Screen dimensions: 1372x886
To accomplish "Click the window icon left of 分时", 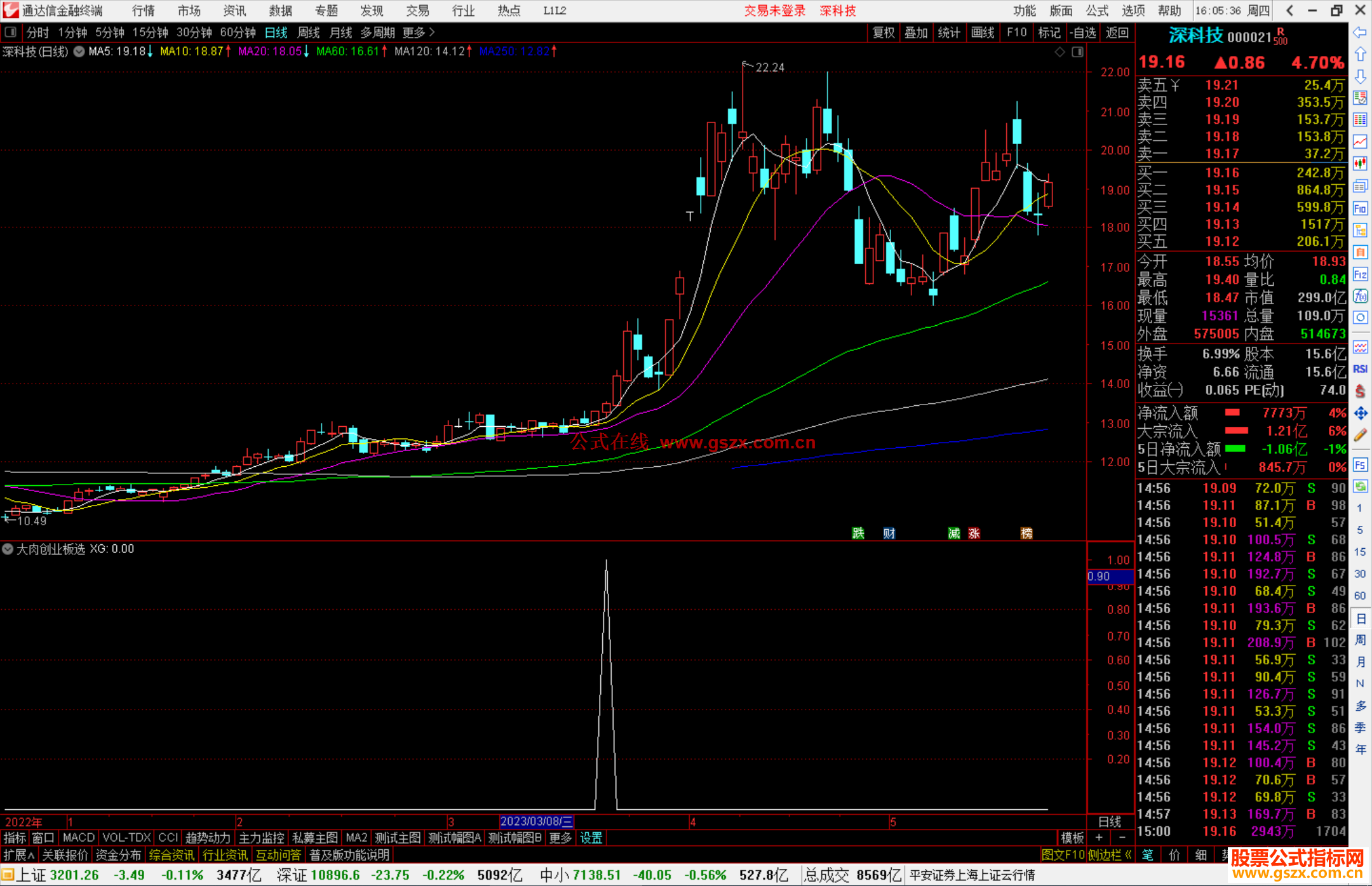I will (x=11, y=32).
